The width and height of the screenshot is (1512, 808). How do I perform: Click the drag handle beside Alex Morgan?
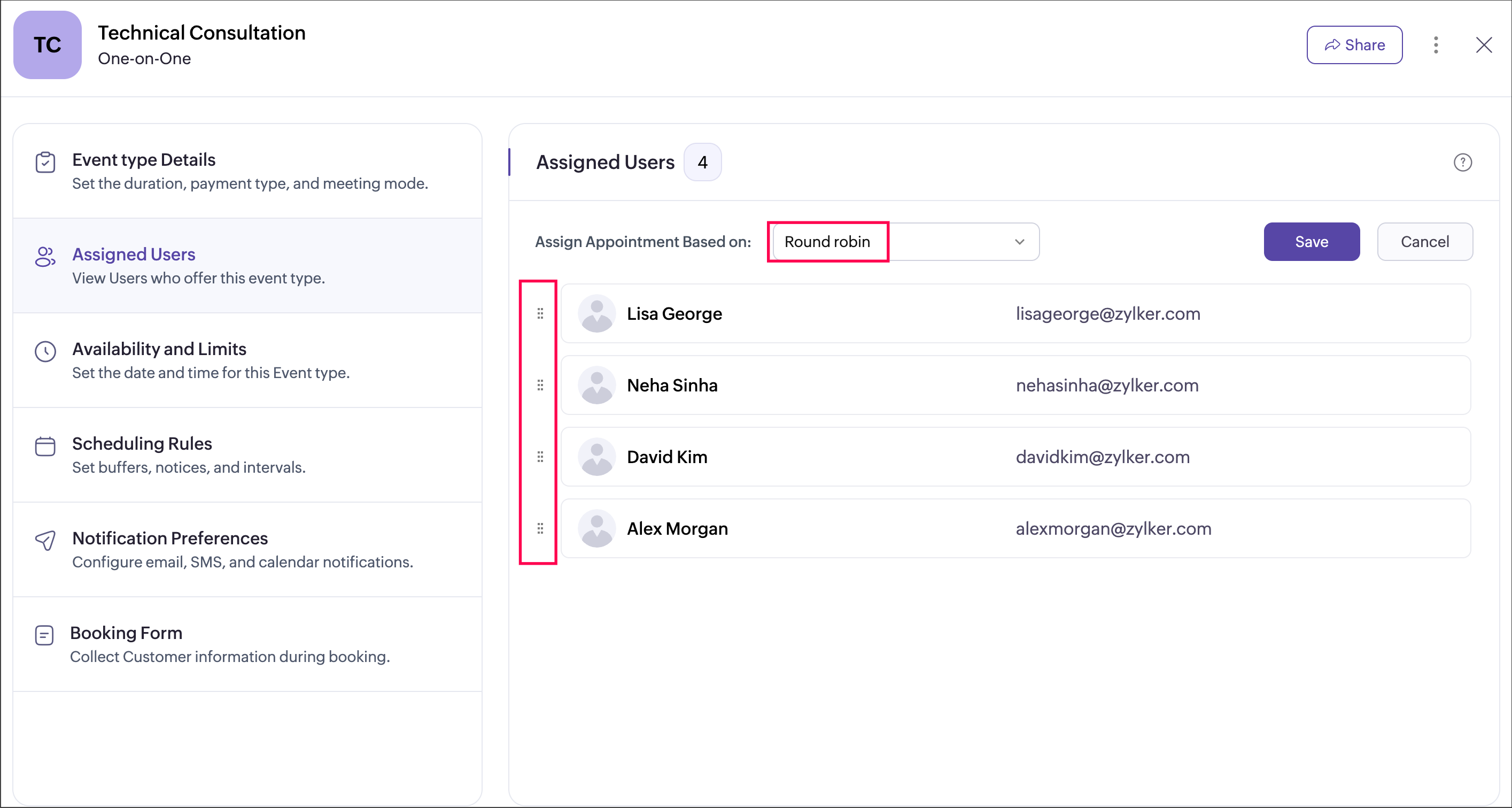pos(540,528)
